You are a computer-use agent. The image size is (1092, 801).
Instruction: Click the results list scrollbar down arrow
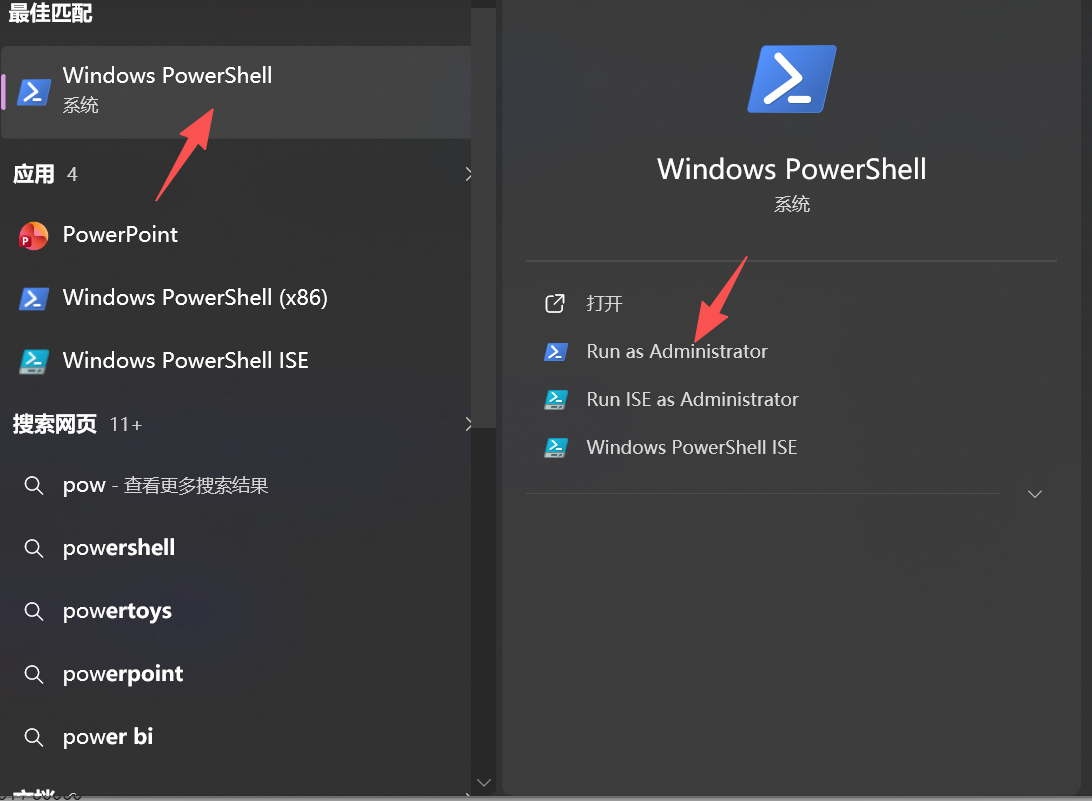point(483,783)
